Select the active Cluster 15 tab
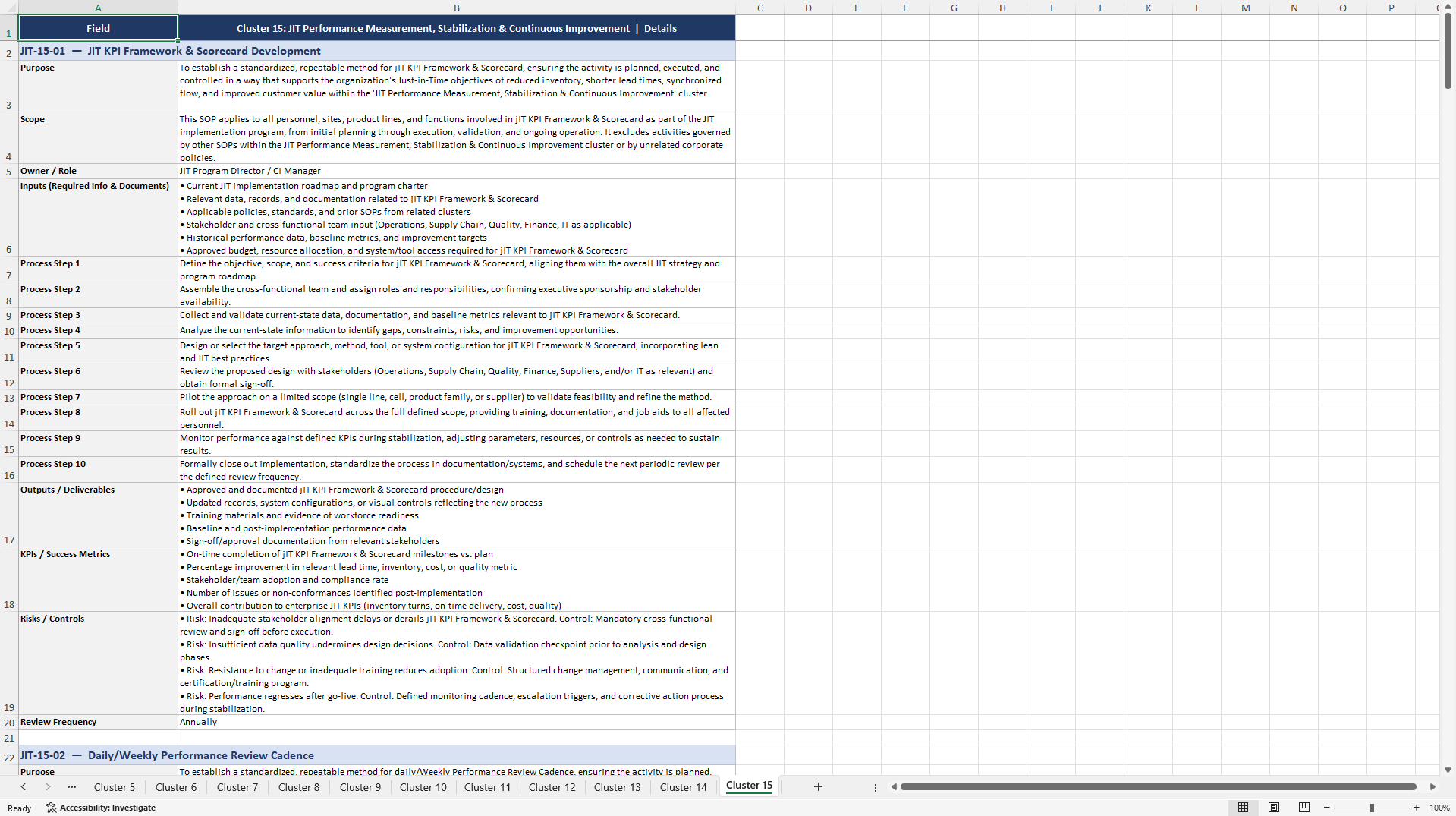Viewport: 1456px width, 816px height. point(749,786)
